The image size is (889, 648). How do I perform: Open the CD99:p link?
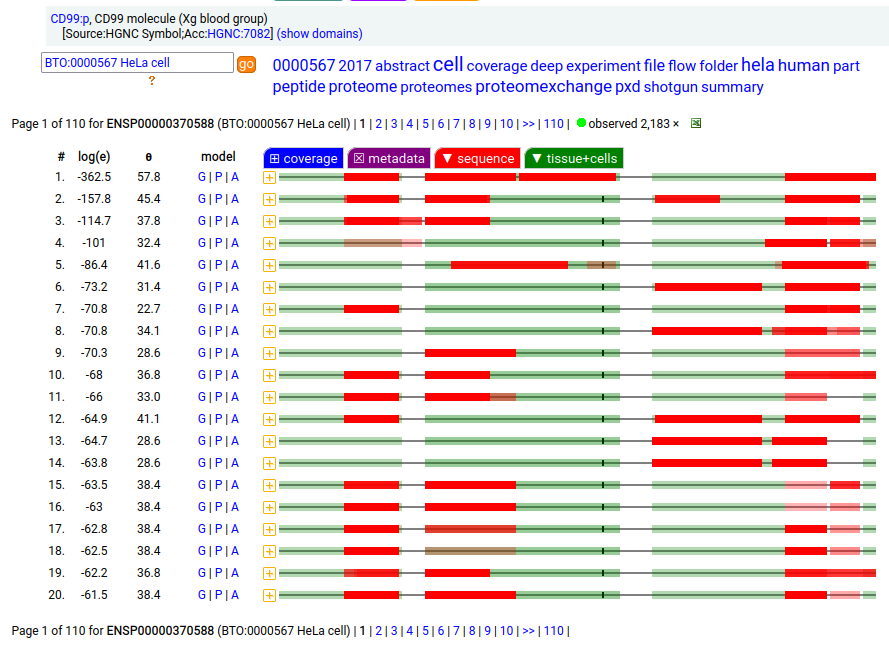click(70, 19)
